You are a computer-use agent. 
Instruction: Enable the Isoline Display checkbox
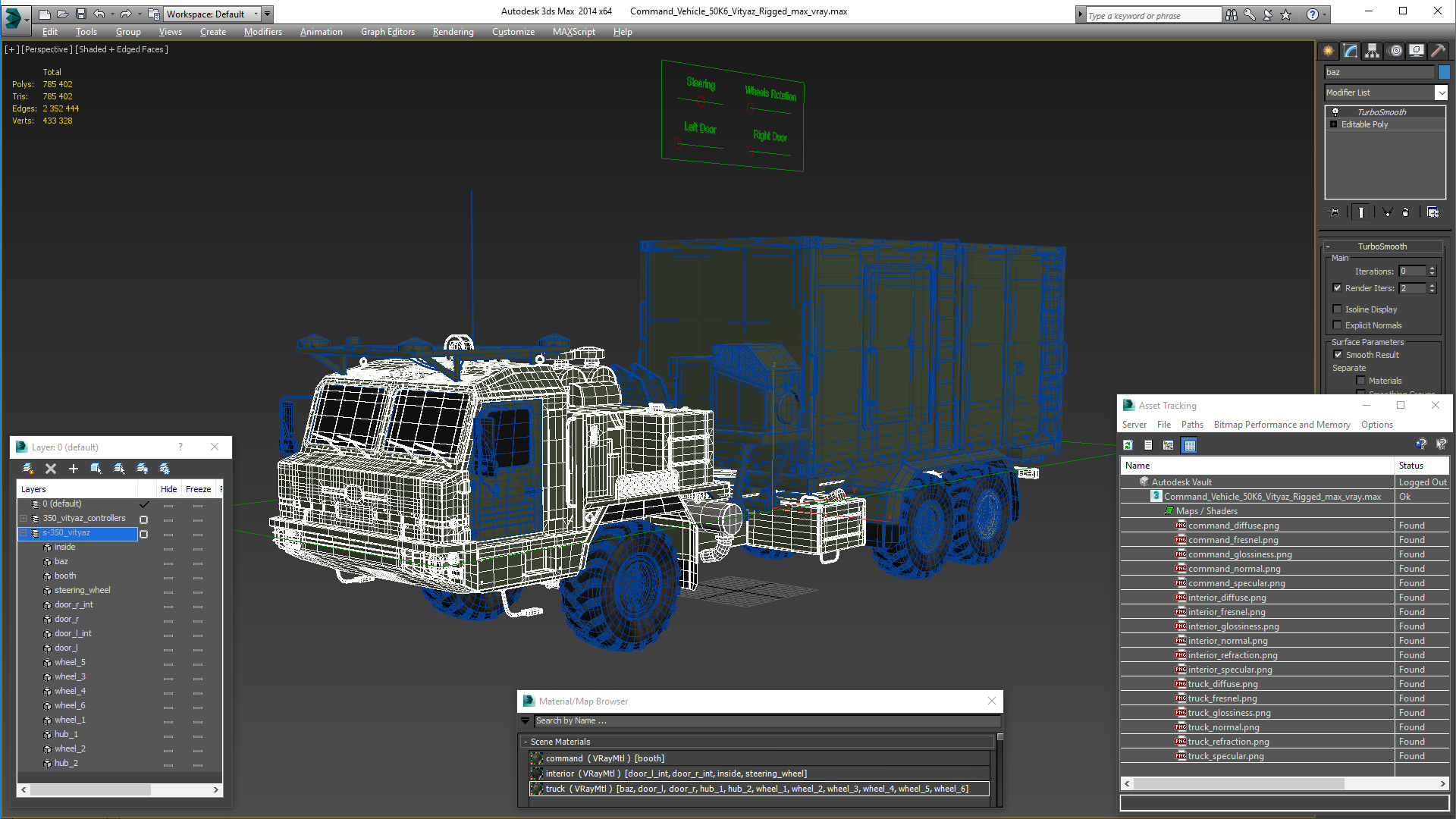(1338, 309)
